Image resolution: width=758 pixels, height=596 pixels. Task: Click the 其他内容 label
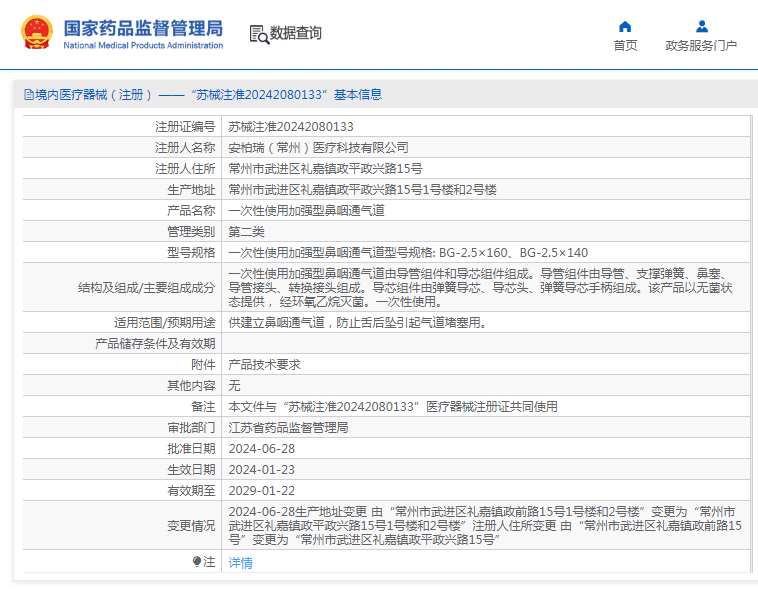point(191,386)
